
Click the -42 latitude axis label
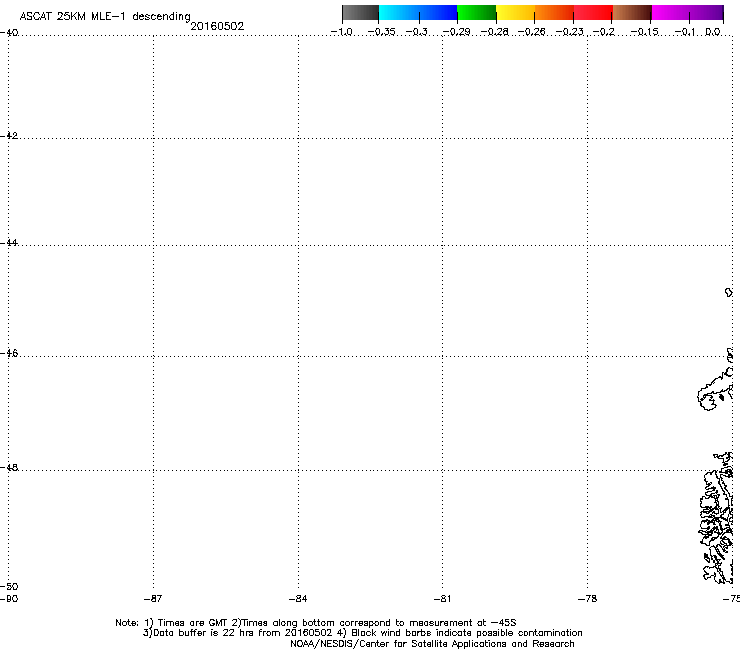click(x=9, y=135)
